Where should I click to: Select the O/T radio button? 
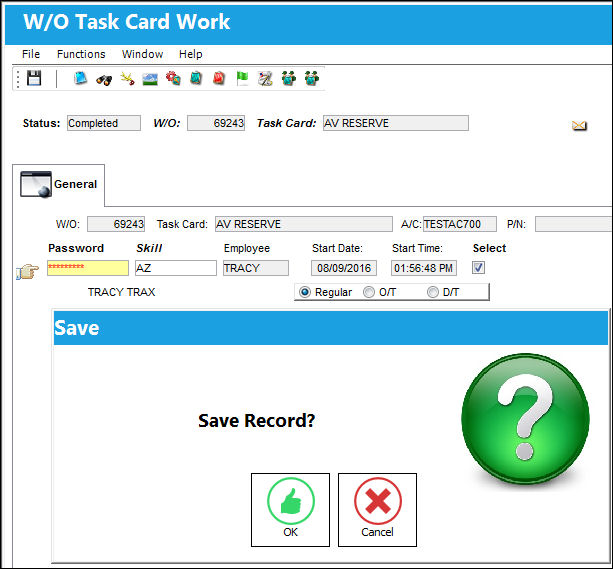tap(369, 292)
